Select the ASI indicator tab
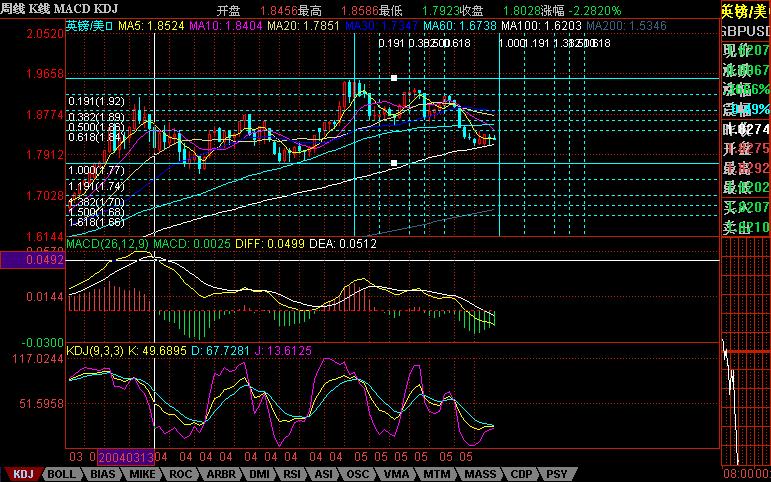Image resolution: width=771 pixels, height=482 pixels. click(x=323, y=474)
